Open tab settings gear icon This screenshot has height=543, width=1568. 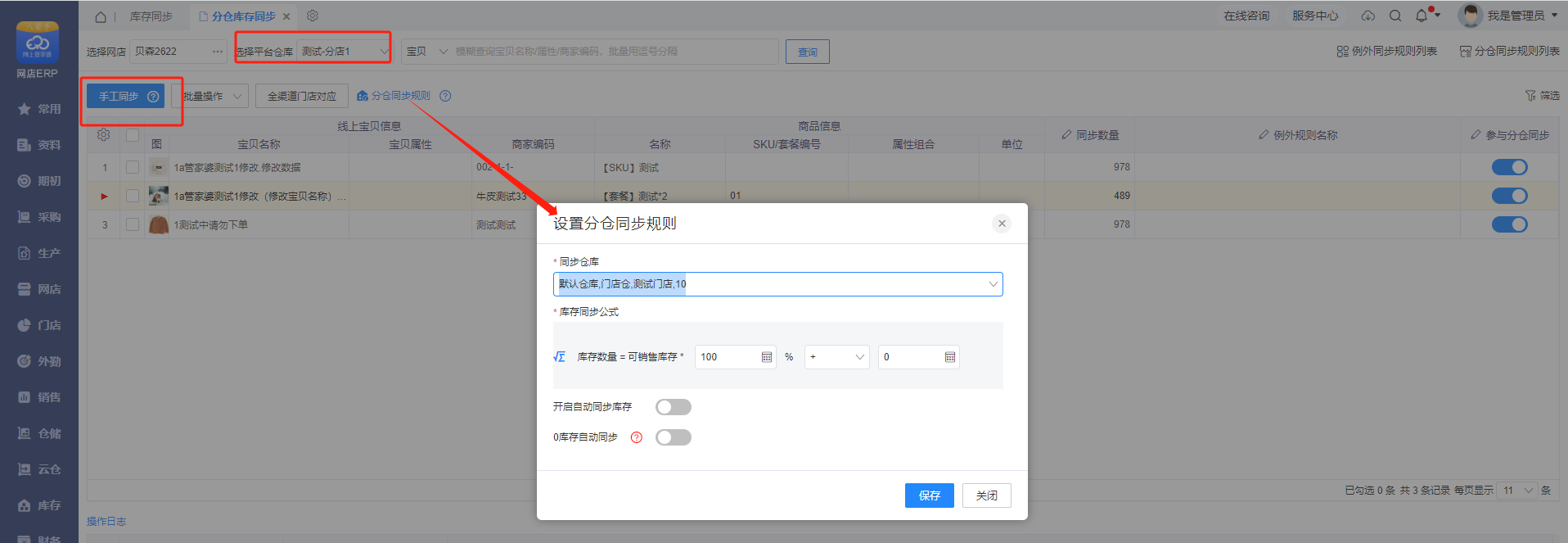point(312,16)
